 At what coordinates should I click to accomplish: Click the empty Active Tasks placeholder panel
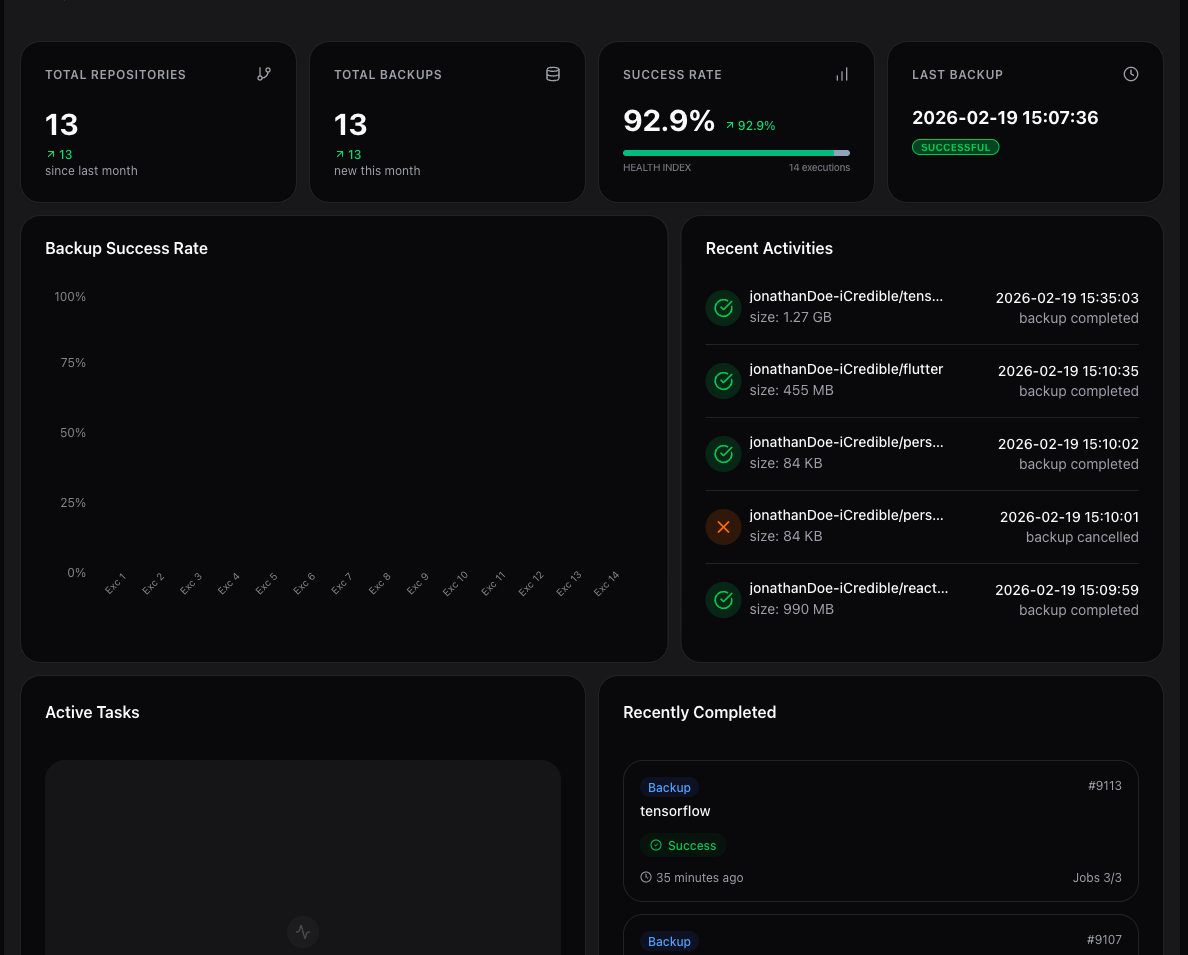(303, 856)
